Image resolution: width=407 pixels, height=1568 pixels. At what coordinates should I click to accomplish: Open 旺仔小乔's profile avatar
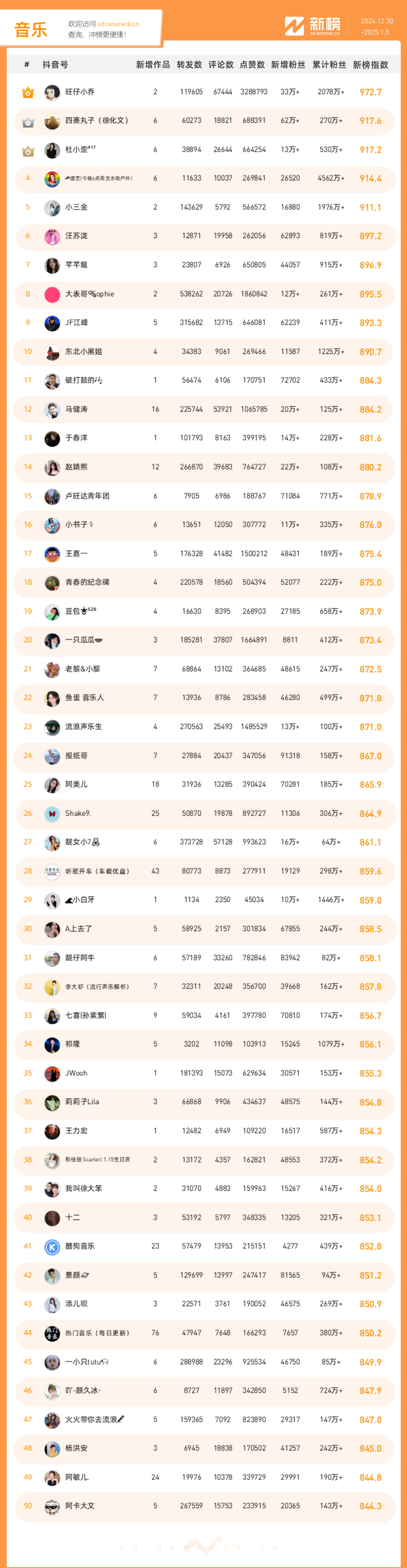point(52,92)
